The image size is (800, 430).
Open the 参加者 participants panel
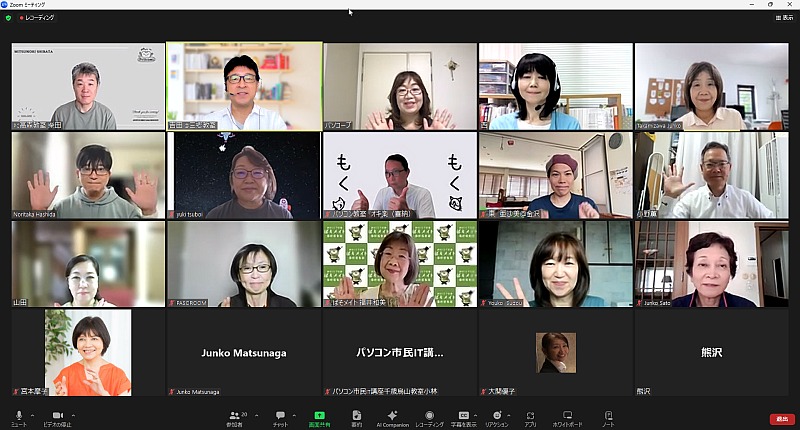tap(238, 416)
